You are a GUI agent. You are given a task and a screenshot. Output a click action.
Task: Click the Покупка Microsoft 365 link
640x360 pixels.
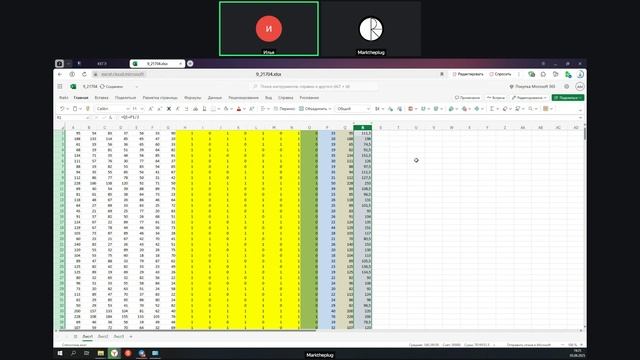(x=532, y=87)
